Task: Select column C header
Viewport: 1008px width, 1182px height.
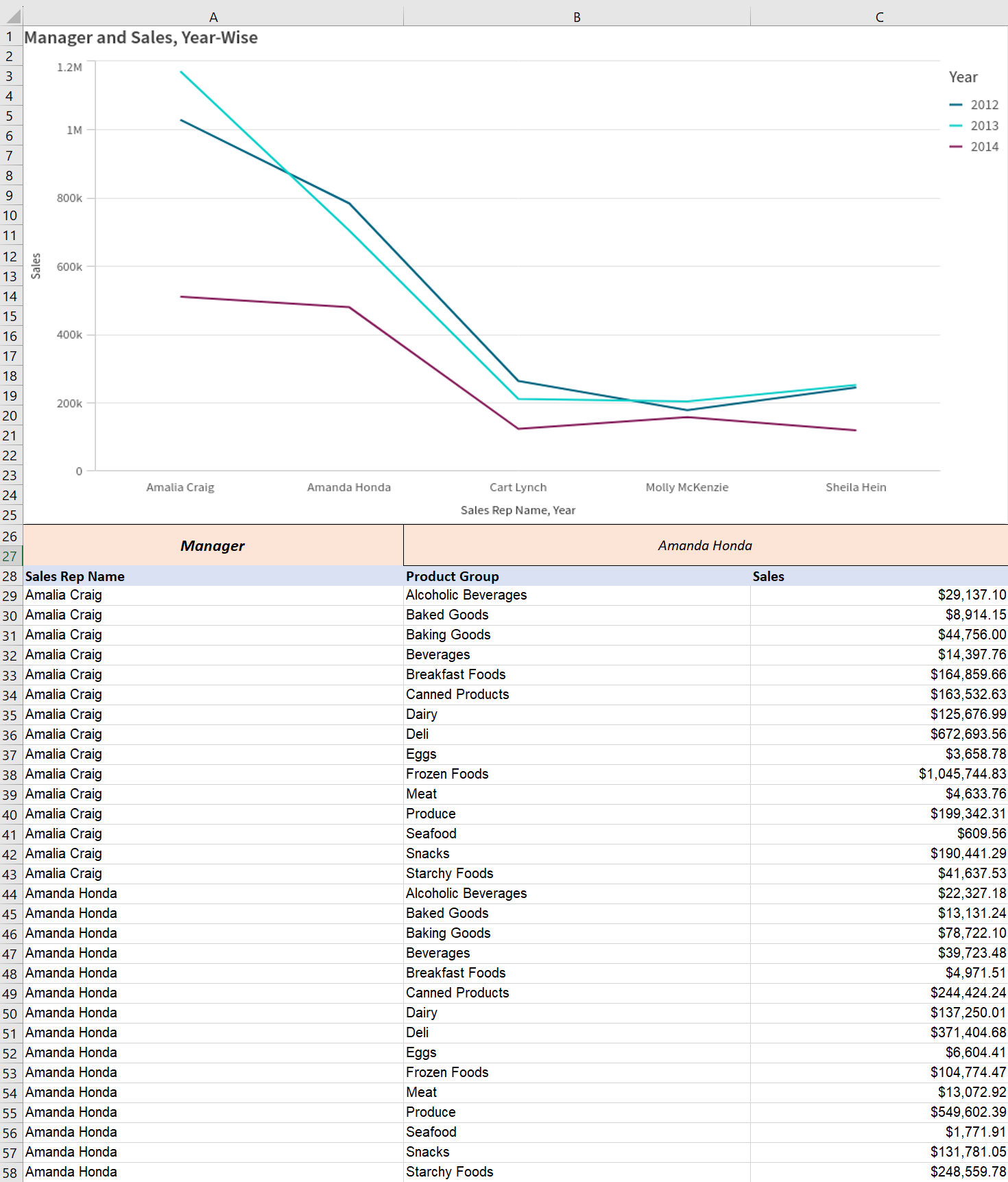Action: [x=879, y=16]
